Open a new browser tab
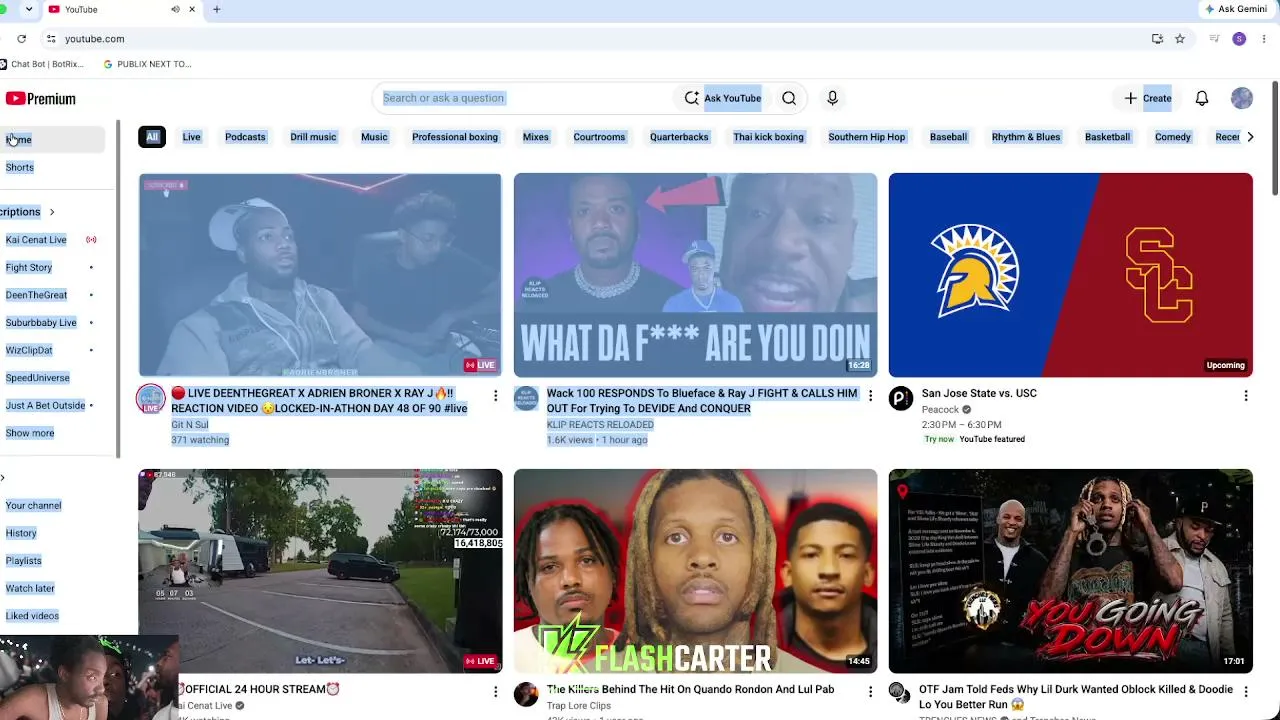The image size is (1280, 720). coord(216,10)
